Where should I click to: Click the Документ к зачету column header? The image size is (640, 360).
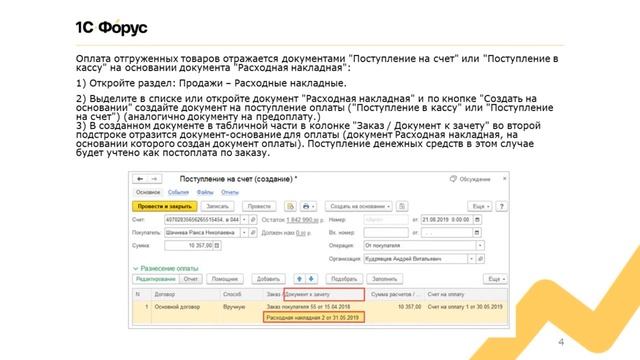(x=324, y=294)
